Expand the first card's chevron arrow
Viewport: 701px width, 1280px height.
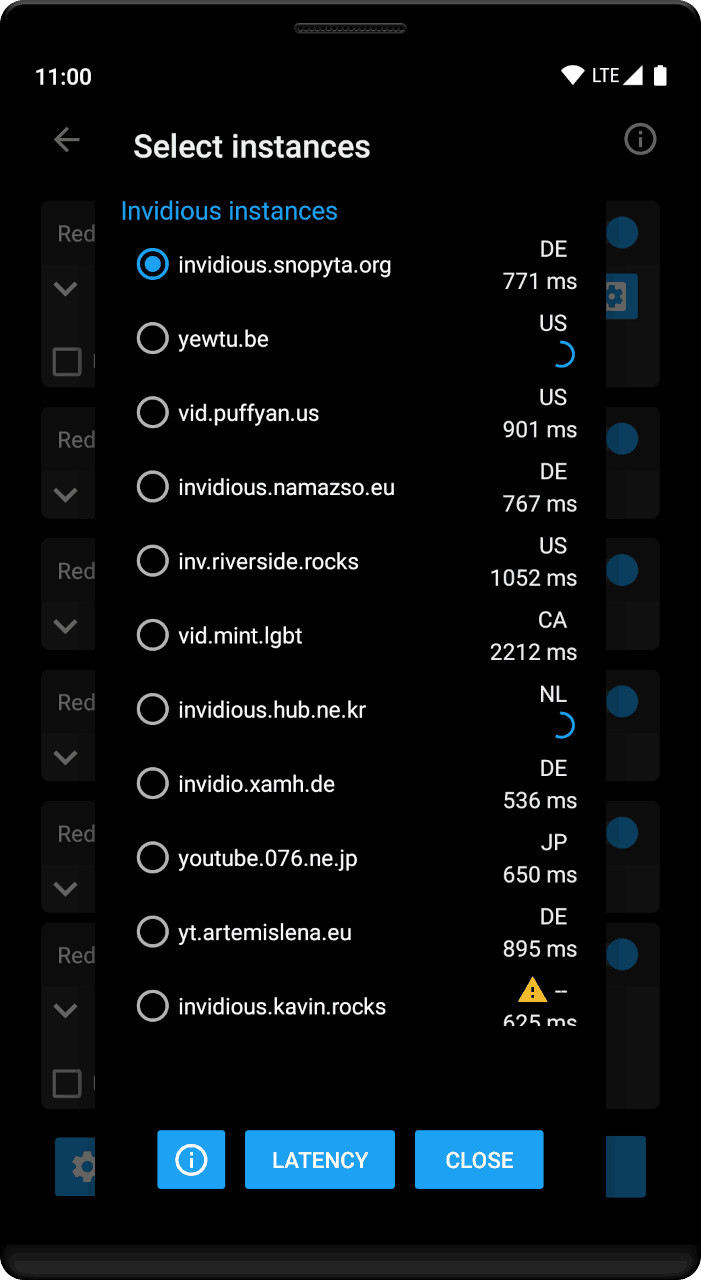click(x=66, y=289)
